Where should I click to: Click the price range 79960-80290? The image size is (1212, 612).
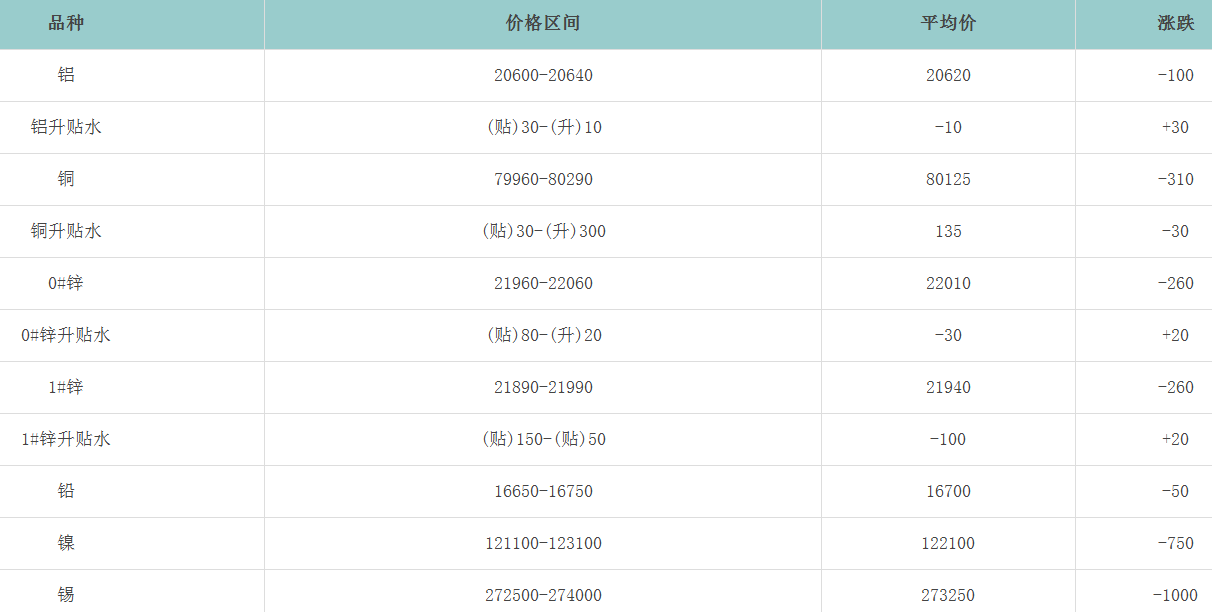543,180
